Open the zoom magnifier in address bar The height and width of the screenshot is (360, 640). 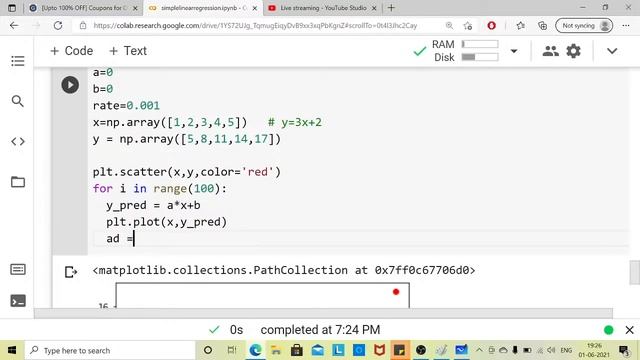(x=449, y=25)
